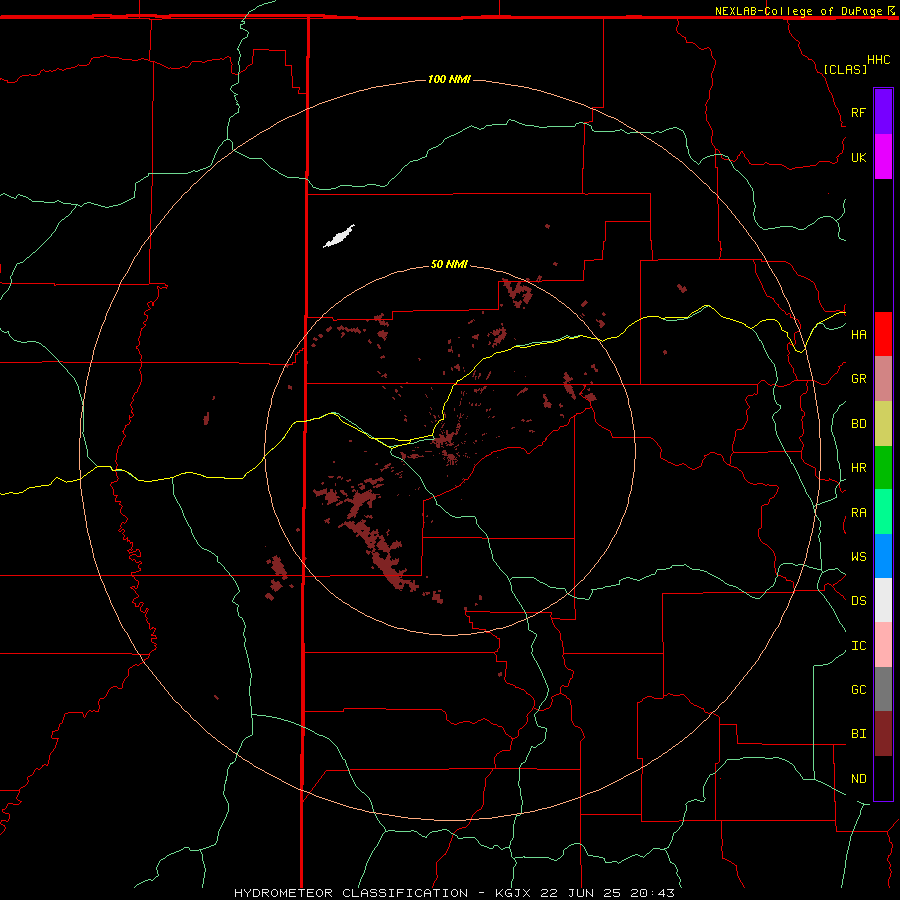
Task: Click the KGJX radar site identifier
Action: pyautogui.click(x=513, y=893)
